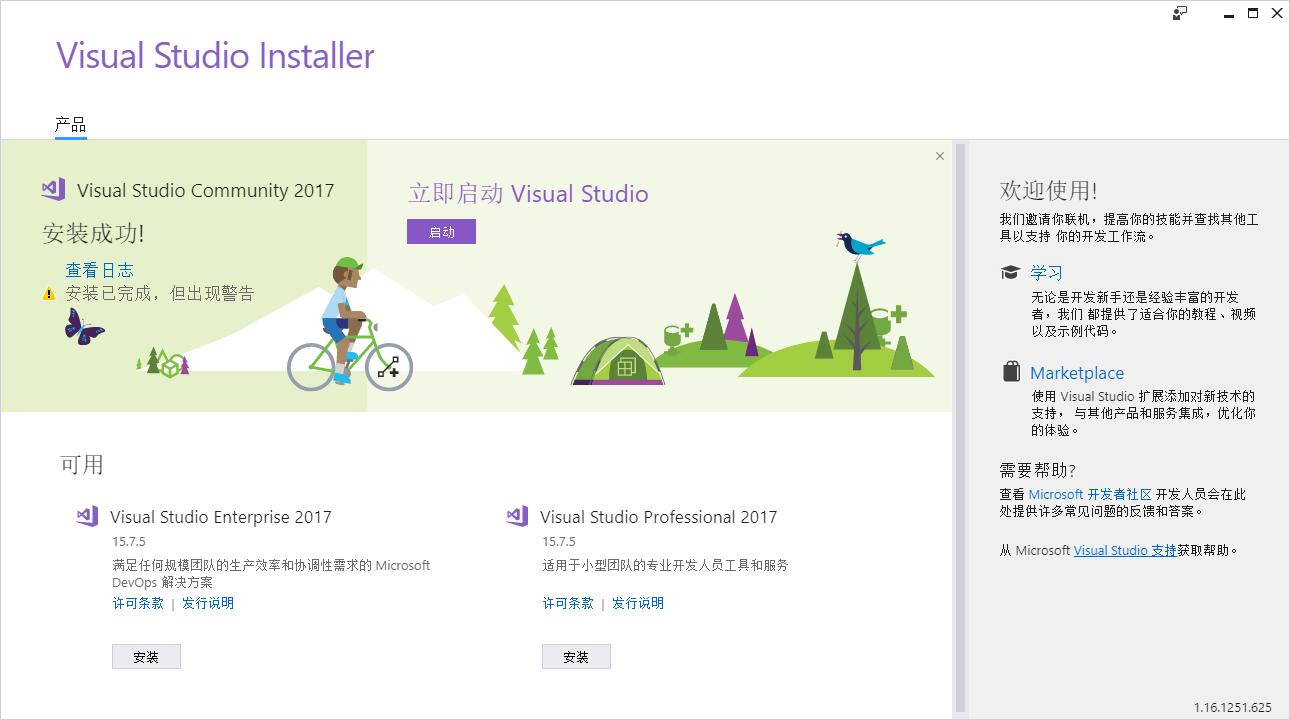Click Visual Studio Community 2017 logo icon
Image resolution: width=1290 pixels, height=720 pixels.
coord(53,189)
